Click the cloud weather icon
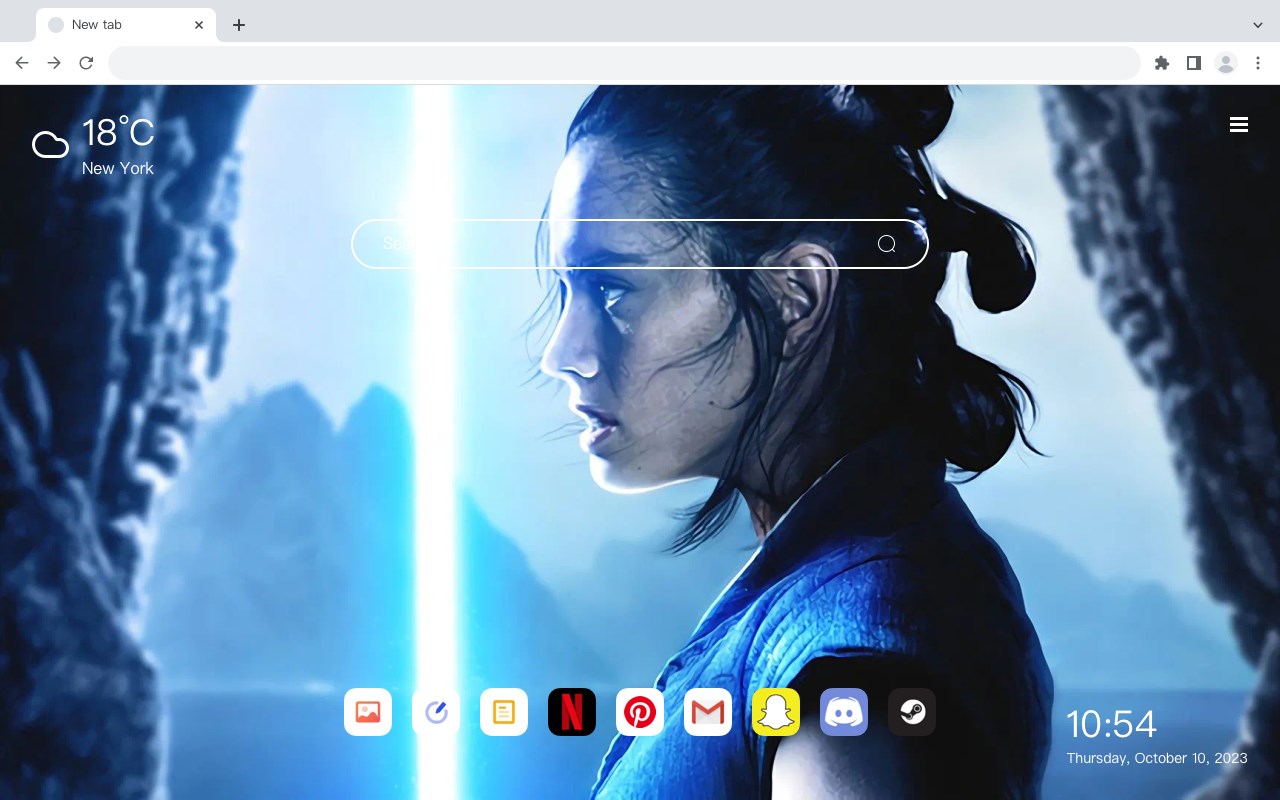Image resolution: width=1280 pixels, height=800 pixels. 50,146
